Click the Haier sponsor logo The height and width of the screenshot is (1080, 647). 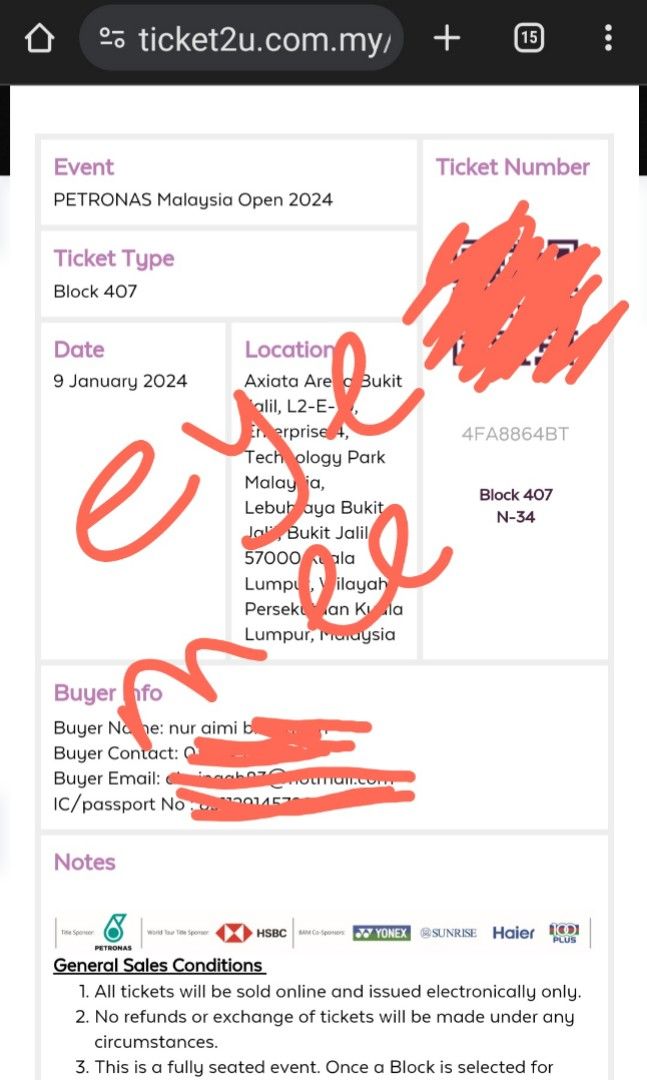(x=513, y=933)
